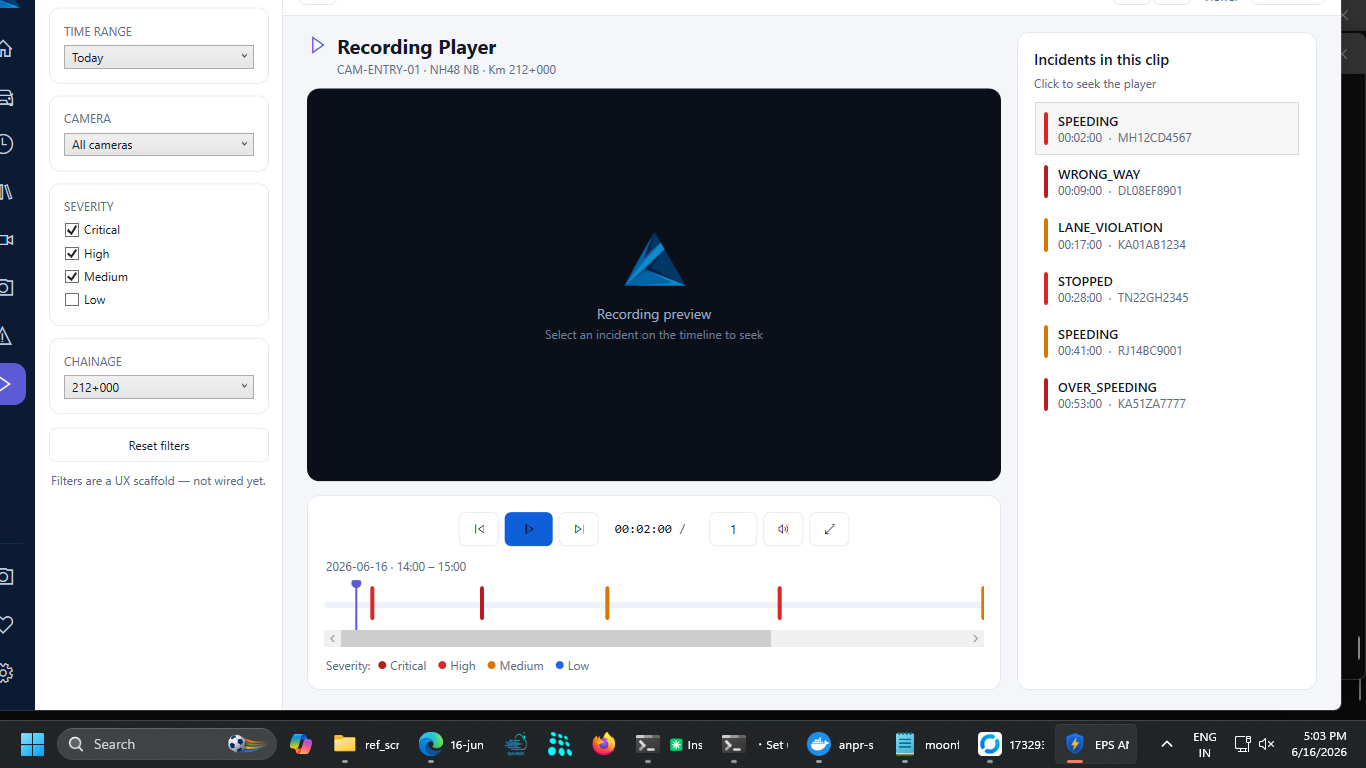The image size is (1366, 768).
Task: Open the heart health icon in the sidebar
Action: pyautogui.click(x=5, y=625)
